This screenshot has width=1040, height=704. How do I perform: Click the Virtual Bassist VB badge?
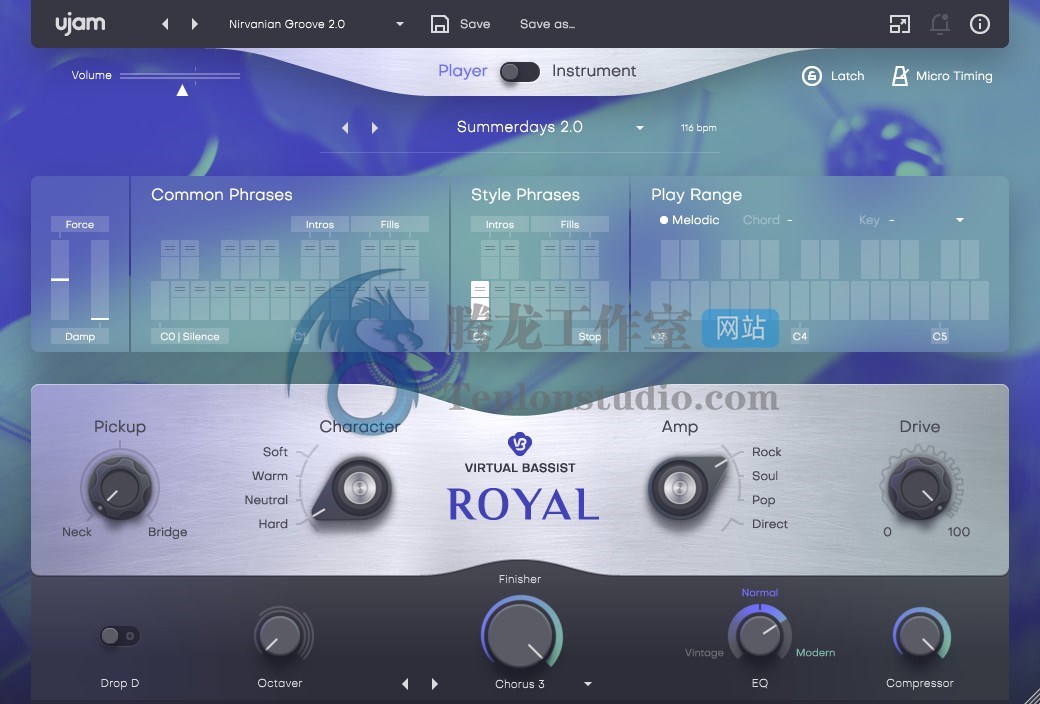519,443
